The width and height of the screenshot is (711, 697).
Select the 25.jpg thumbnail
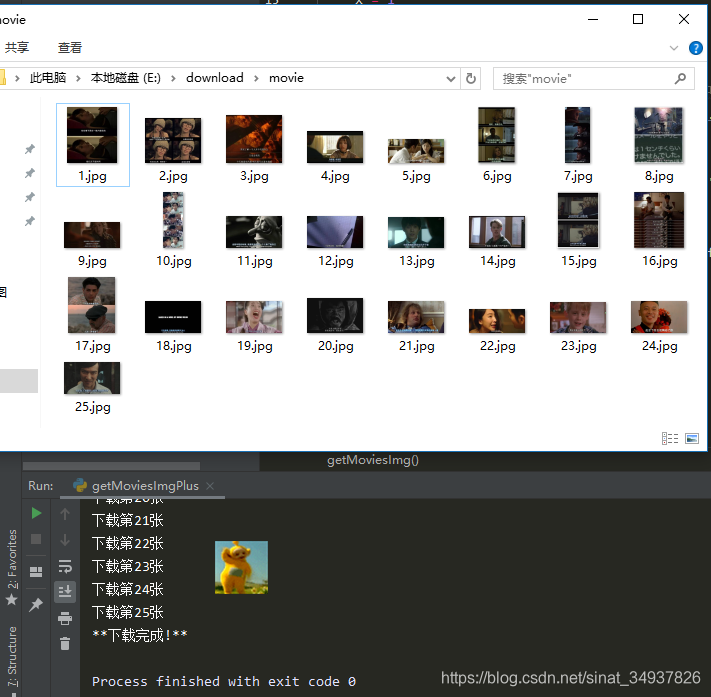(92, 378)
